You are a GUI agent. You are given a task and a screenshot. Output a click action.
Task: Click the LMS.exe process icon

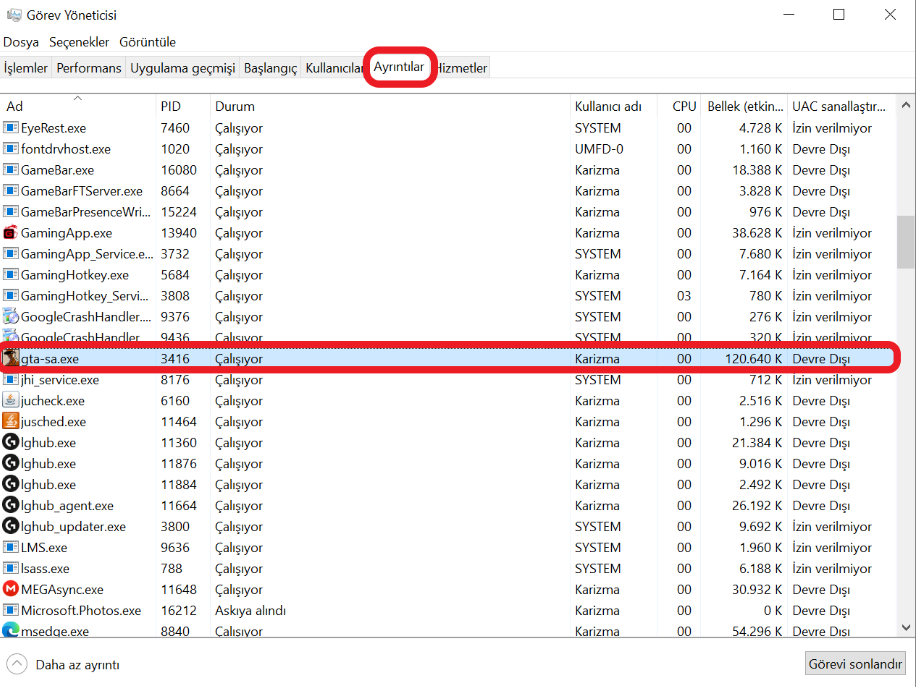tap(11, 547)
